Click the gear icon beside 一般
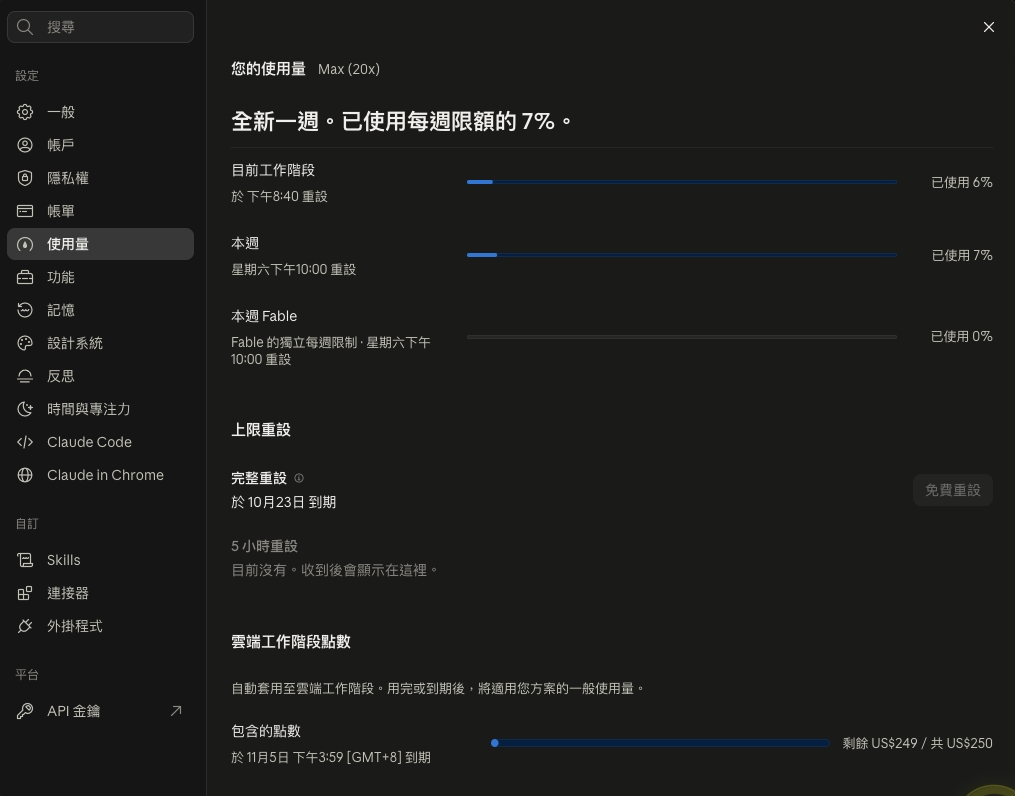The width and height of the screenshot is (1015, 796). (25, 112)
